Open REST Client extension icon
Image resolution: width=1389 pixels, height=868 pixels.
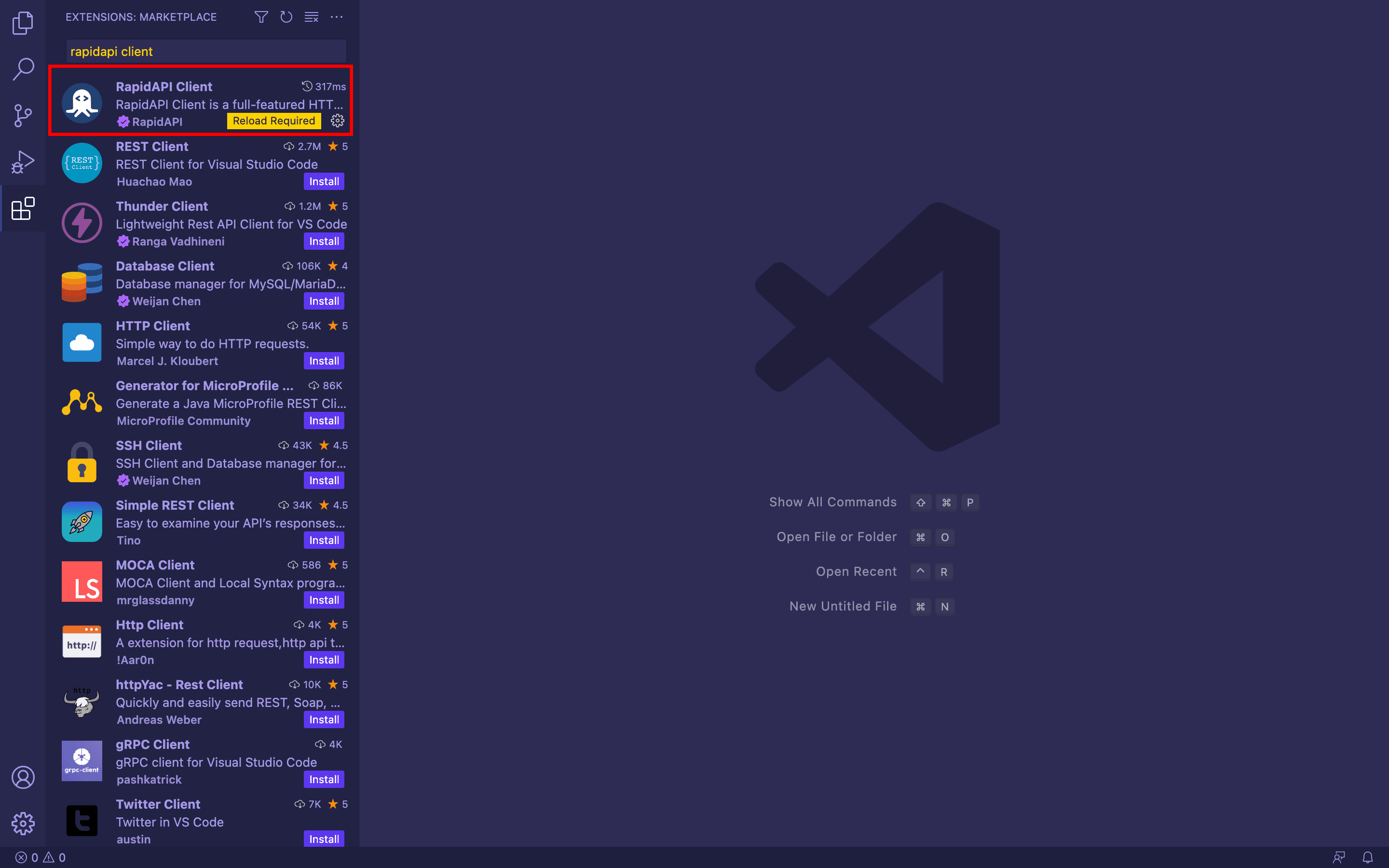(82, 163)
